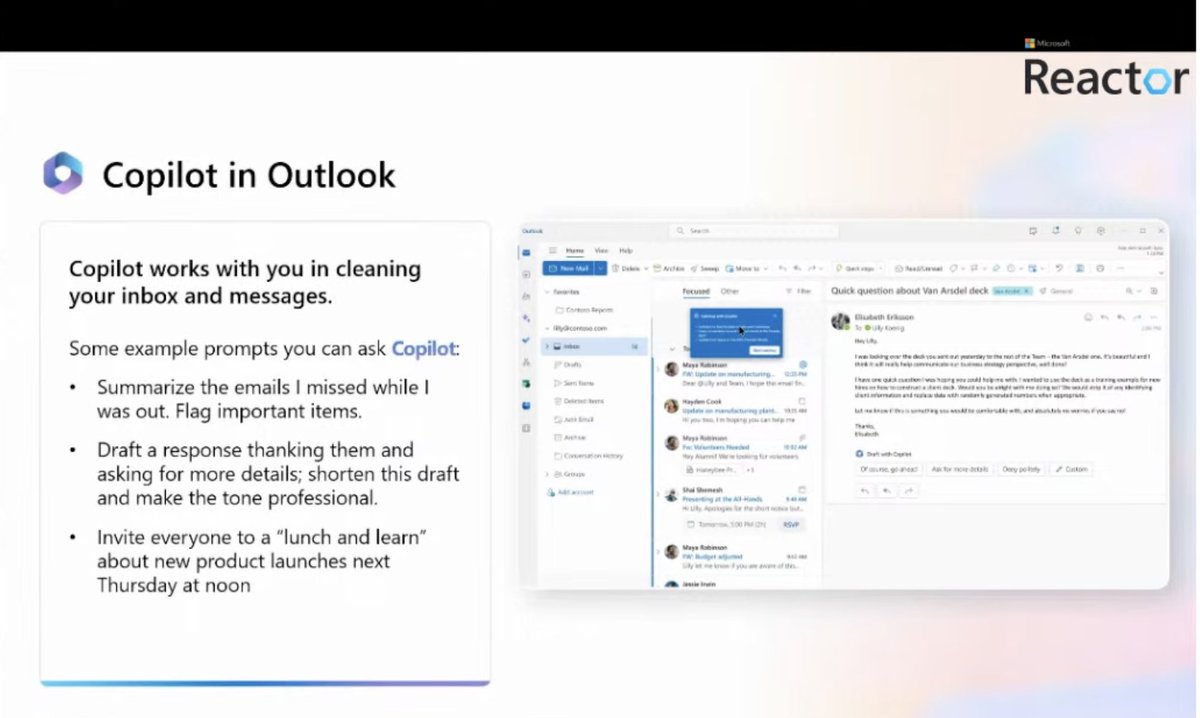Expand the Groups folder
This screenshot has height=718, width=1200.
547,474
